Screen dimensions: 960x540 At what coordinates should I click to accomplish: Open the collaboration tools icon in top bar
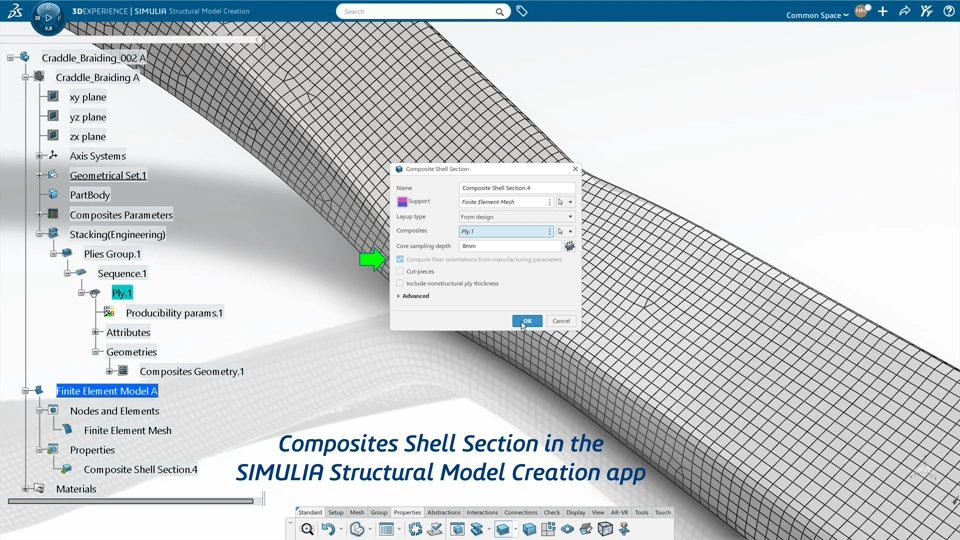pyautogui.click(x=926, y=11)
